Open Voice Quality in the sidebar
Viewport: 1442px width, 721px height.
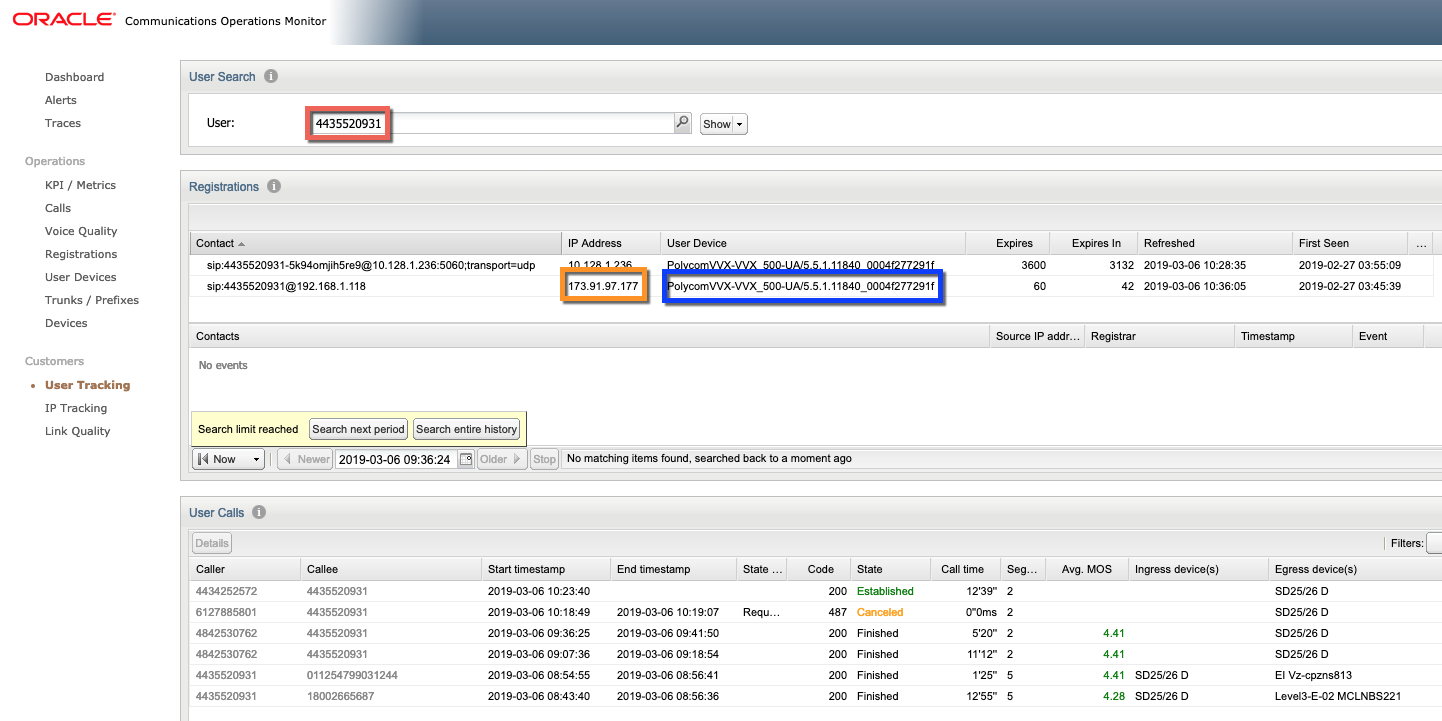81,231
